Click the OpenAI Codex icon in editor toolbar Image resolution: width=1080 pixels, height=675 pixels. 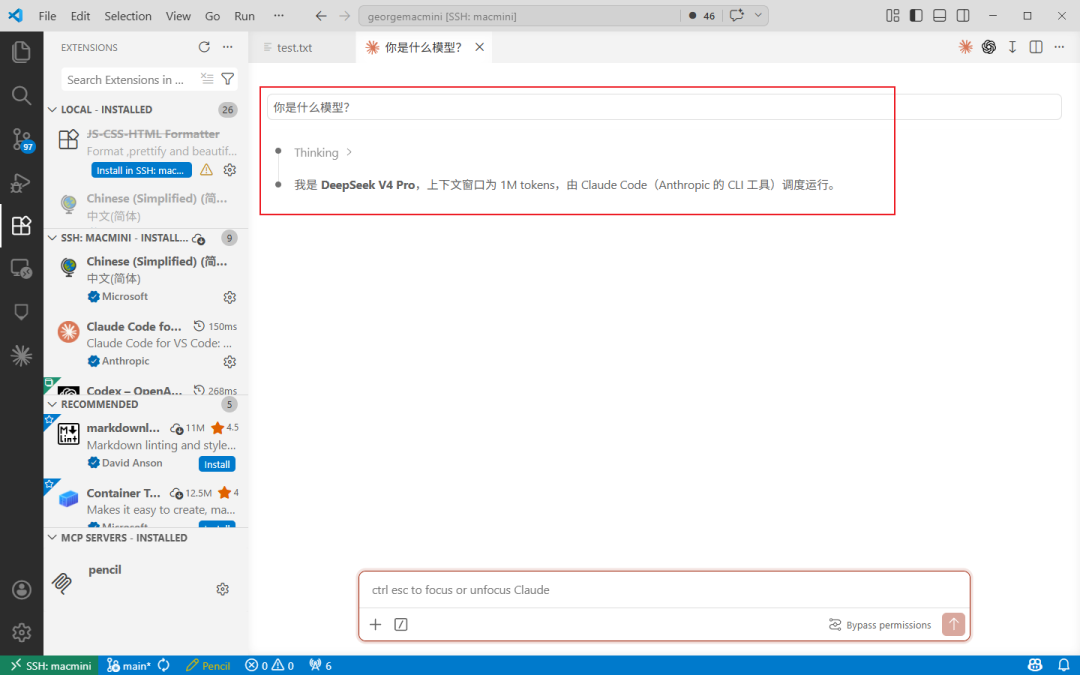click(989, 47)
